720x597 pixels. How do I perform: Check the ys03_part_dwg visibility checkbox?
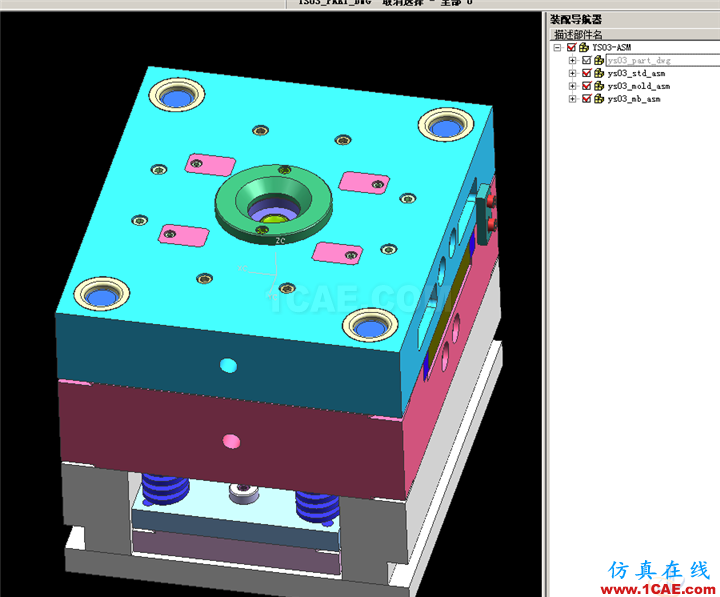[586, 60]
